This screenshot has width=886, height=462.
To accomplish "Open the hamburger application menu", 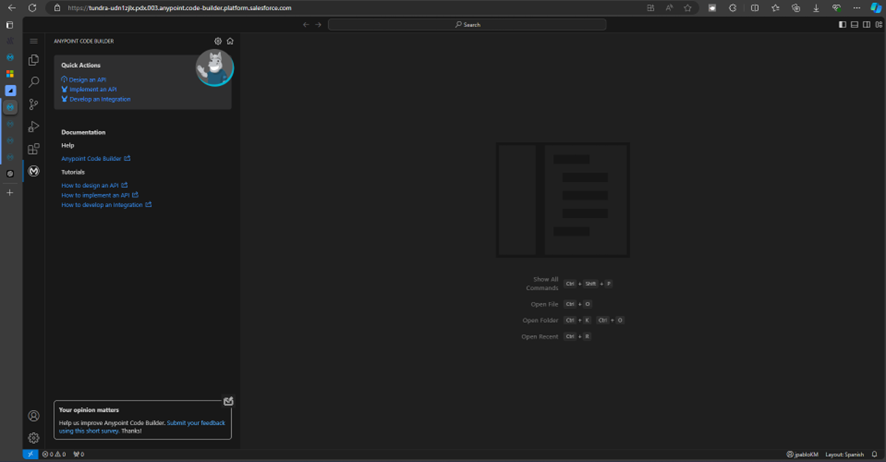I will click(x=34, y=41).
